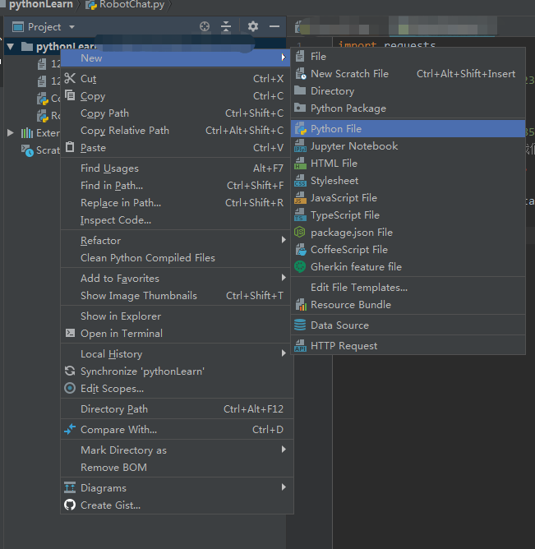Viewport: 535px width, 549px height.
Task: Click the Directory folder icon
Action: tap(300, 90)
